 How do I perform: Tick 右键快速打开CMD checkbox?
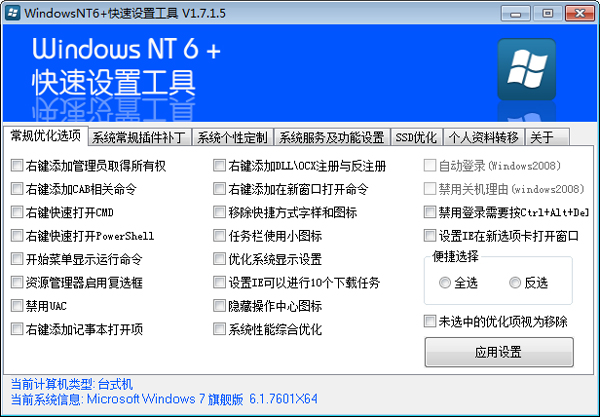(x=17, y=212)
